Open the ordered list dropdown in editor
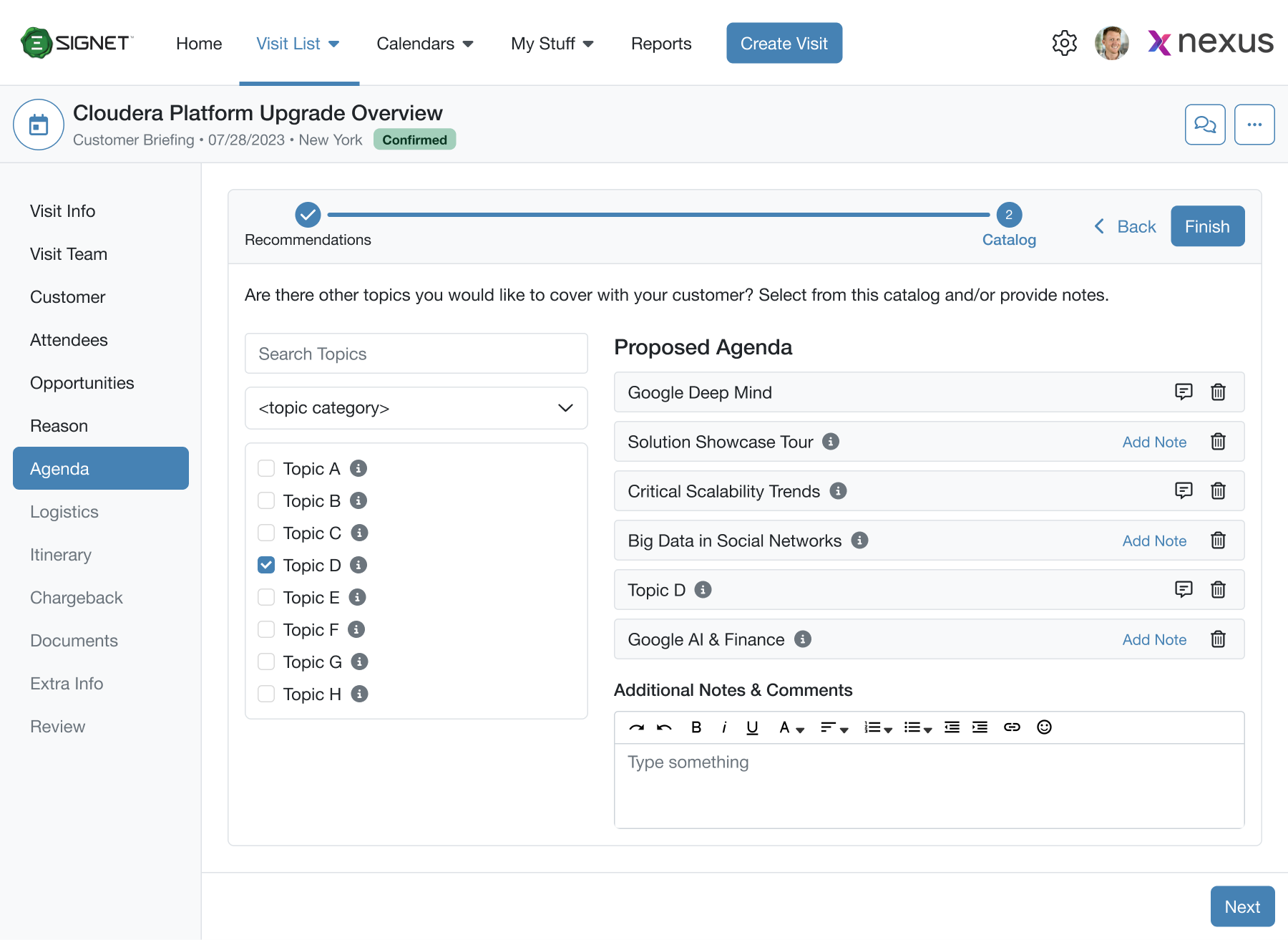The image size is (1288, 940). coord(878,727)
